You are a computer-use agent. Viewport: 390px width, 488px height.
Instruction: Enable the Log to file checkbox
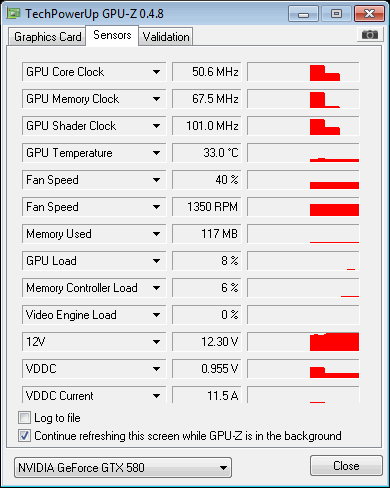tap(24, 418)
